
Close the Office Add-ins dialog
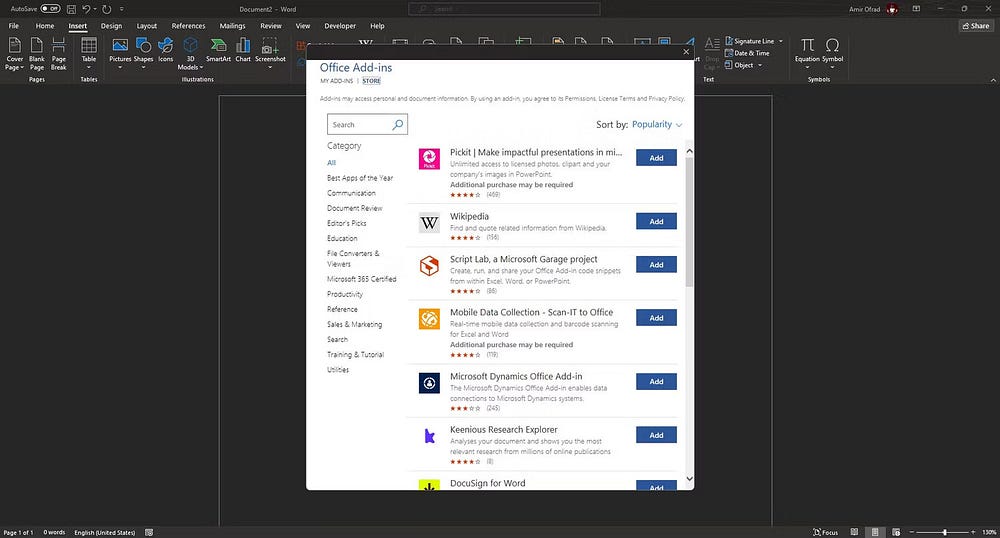[686, 52]
